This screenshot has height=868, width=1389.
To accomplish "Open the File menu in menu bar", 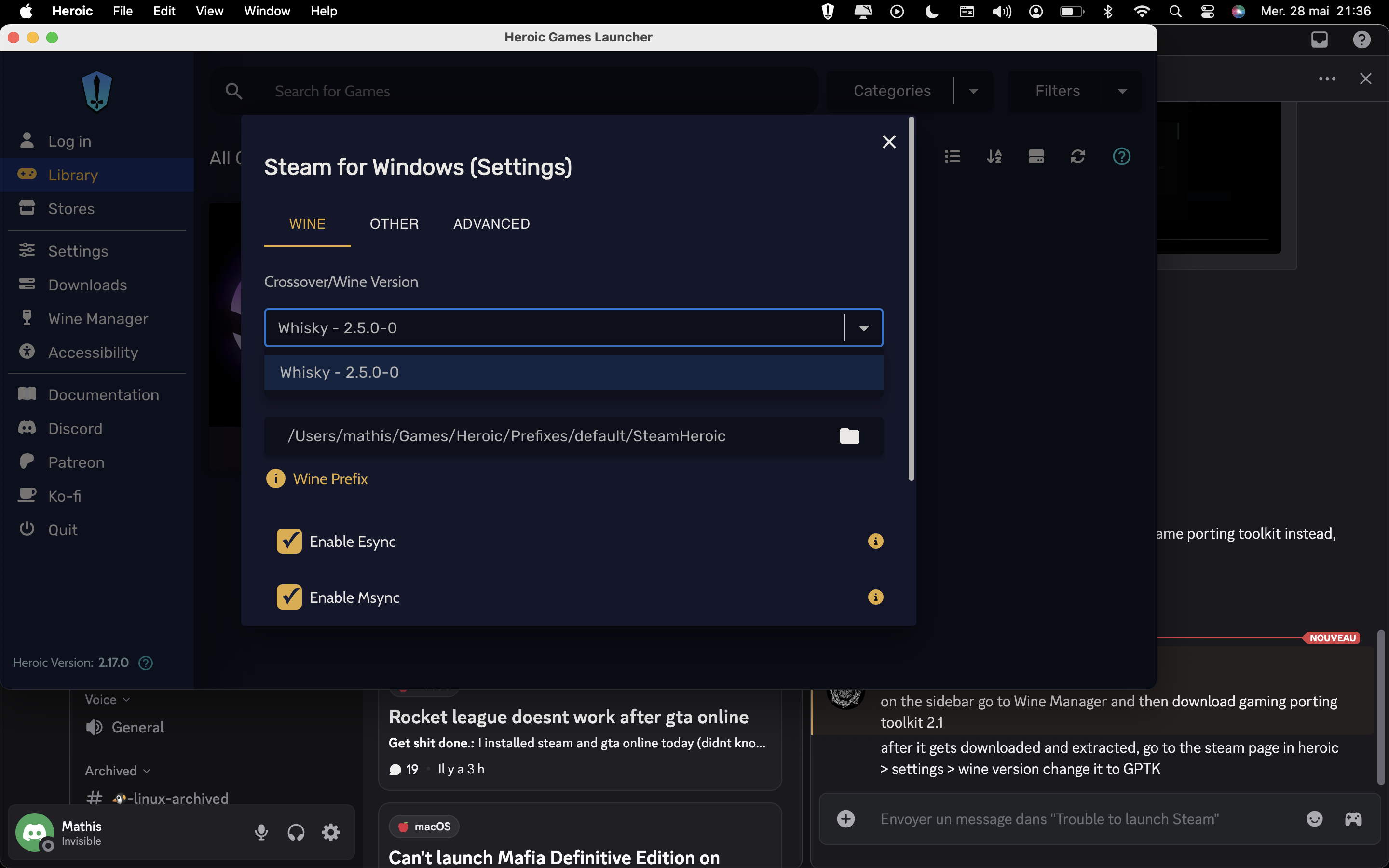I will pos(122,11).
